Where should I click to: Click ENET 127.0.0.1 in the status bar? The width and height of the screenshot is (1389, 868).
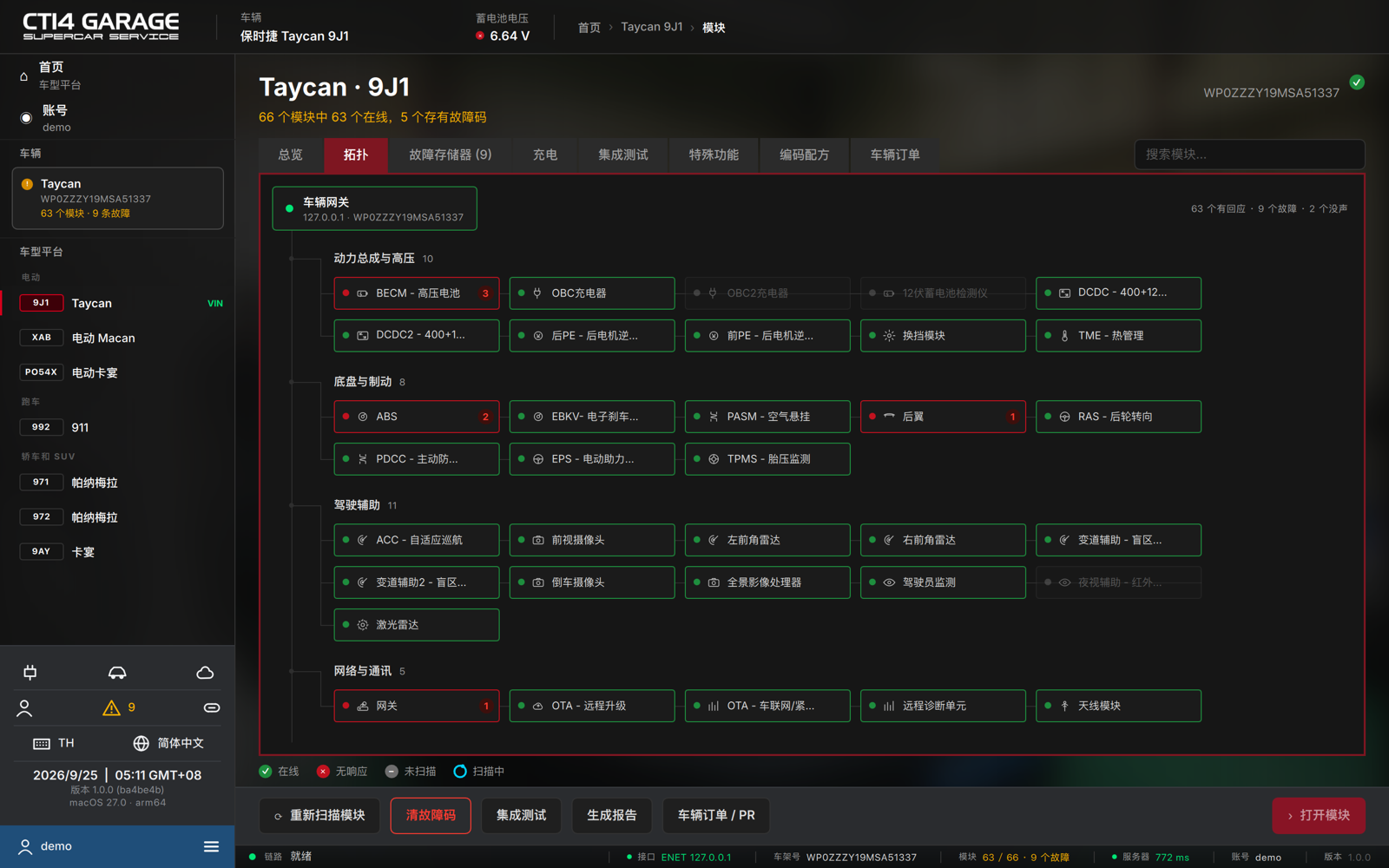point(696,858)
